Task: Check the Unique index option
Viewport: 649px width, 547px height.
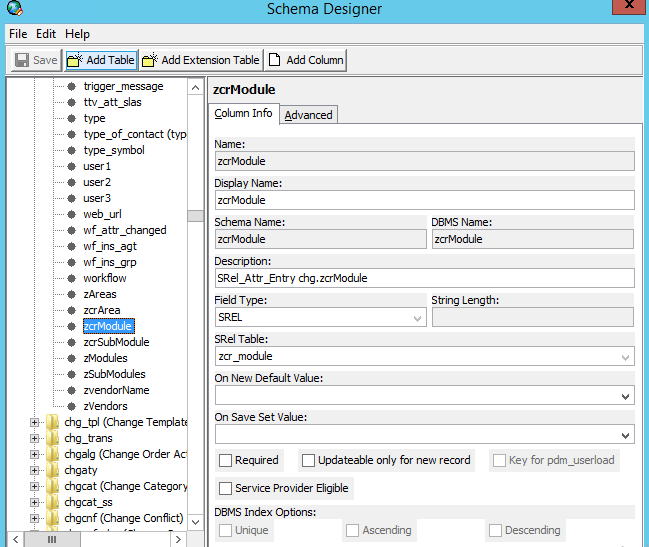Action: pos(225,530)
